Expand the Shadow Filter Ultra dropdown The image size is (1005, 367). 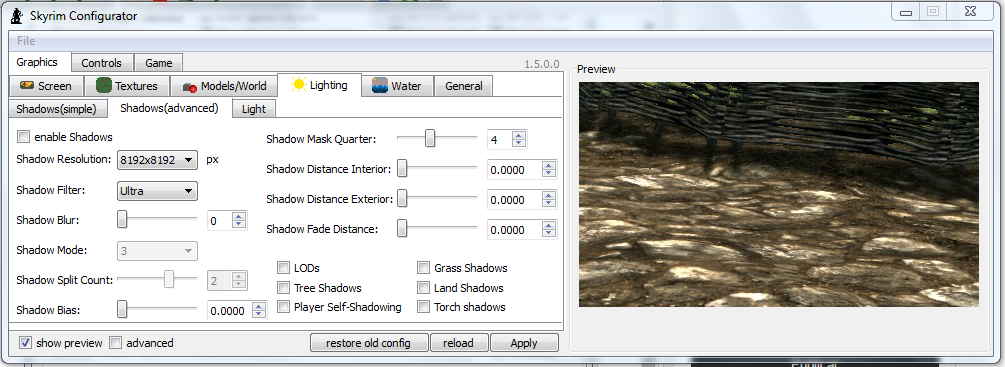[157, 191]
